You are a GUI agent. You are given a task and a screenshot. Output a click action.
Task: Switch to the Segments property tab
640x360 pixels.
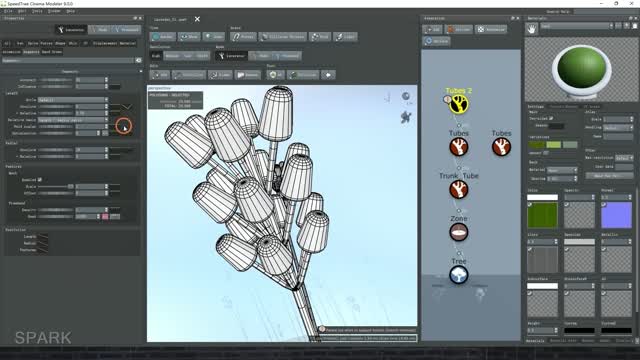coord(31,52)
